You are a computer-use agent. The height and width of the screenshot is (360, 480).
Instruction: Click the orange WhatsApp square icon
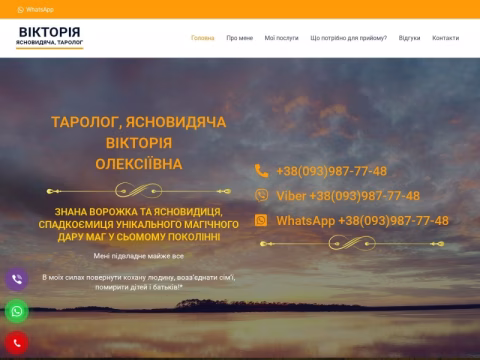pos(261,220)
